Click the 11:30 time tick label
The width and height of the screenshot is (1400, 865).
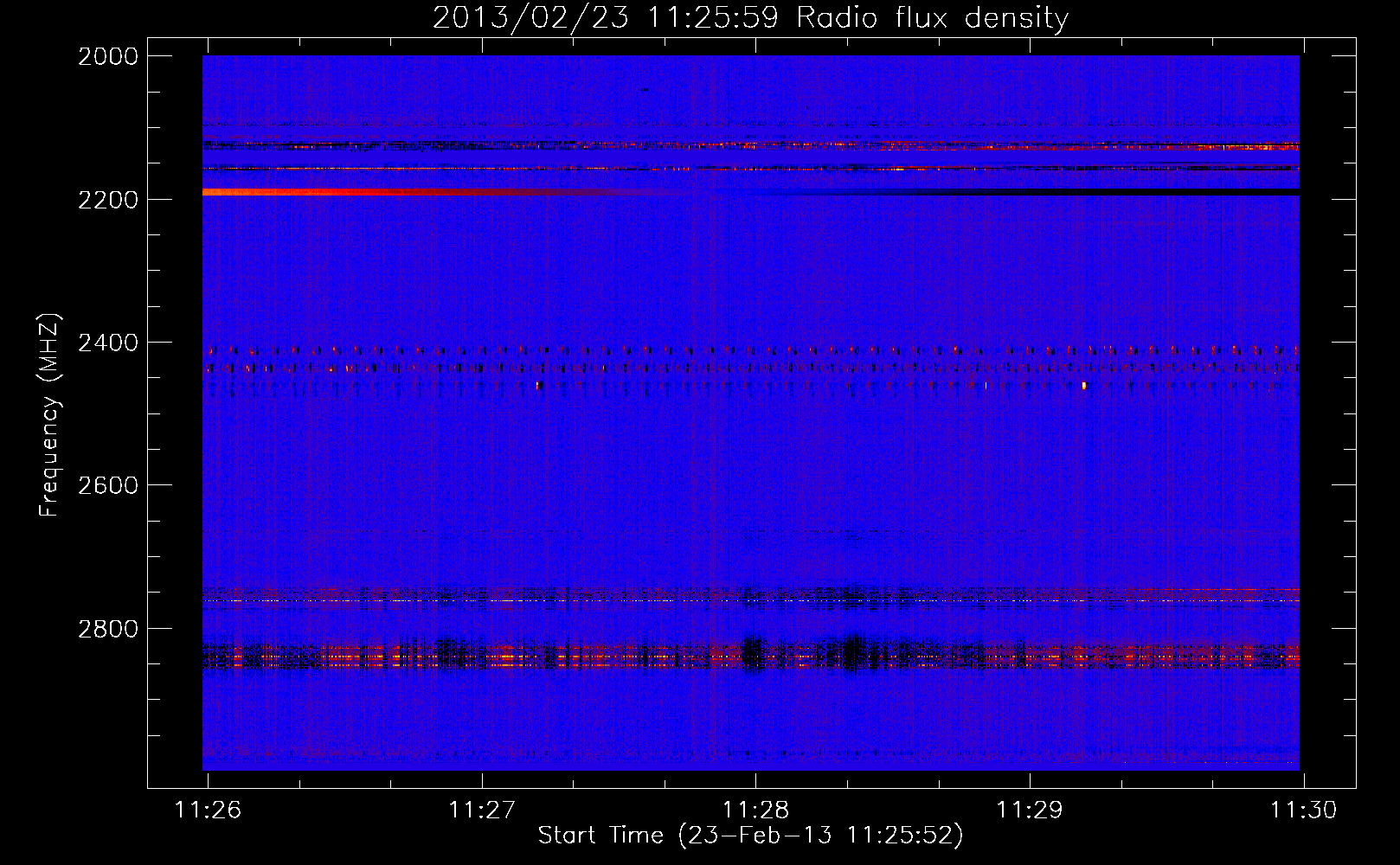(1303, 810)
